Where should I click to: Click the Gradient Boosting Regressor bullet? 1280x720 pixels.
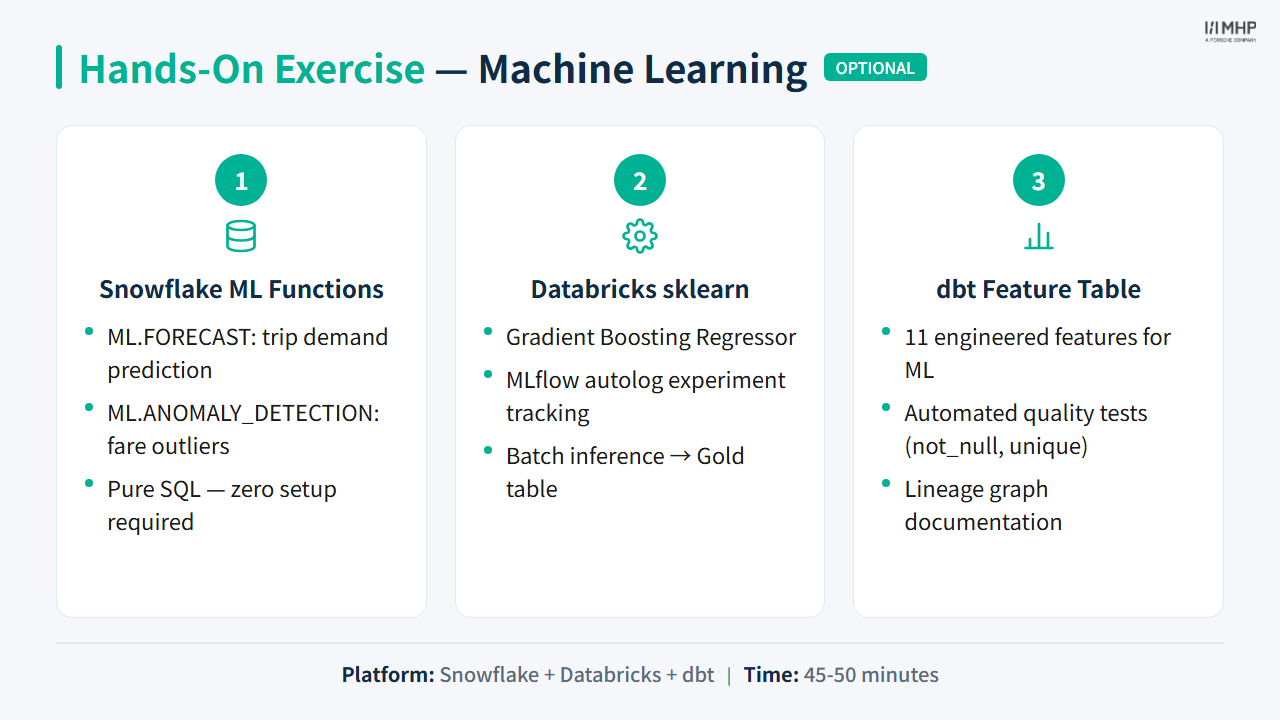click(x=651, y=337)
